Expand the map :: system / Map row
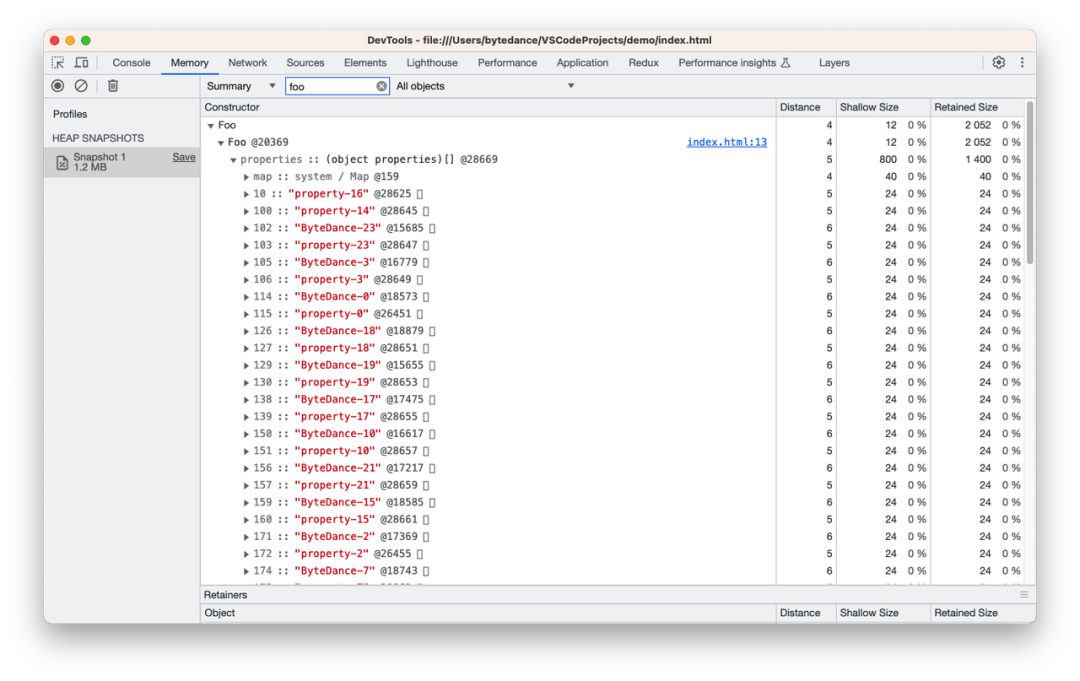The height and width of the screenshot is (681, 1080). (x=246, y=177)
